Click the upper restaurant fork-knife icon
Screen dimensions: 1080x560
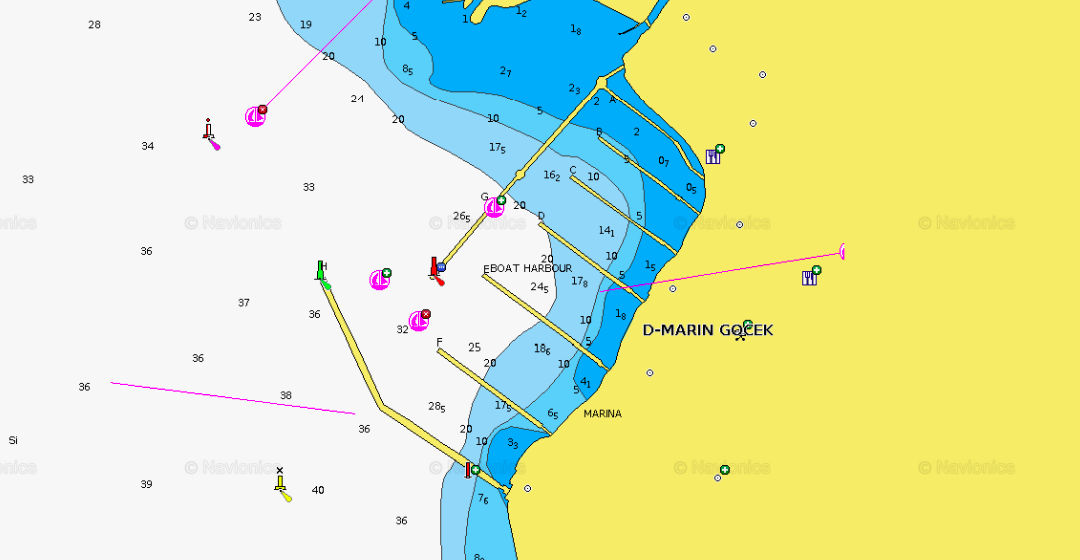click(x=714, y=155)
